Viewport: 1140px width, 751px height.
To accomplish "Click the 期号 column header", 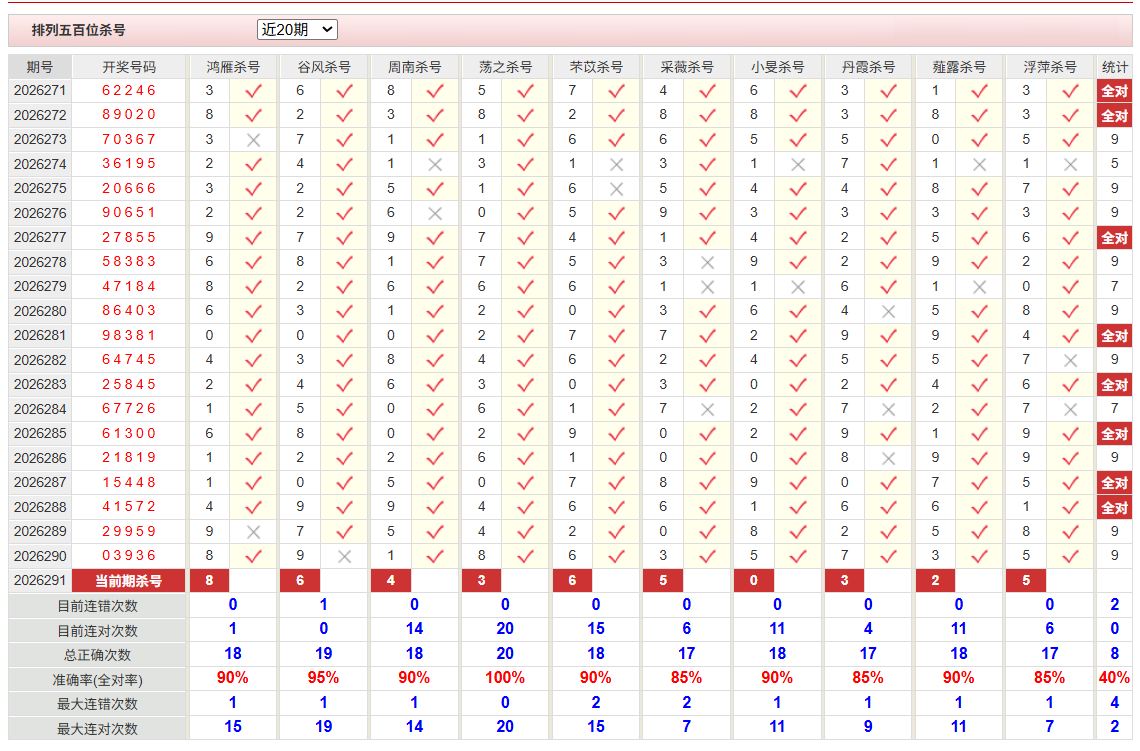I will (40, 67).
